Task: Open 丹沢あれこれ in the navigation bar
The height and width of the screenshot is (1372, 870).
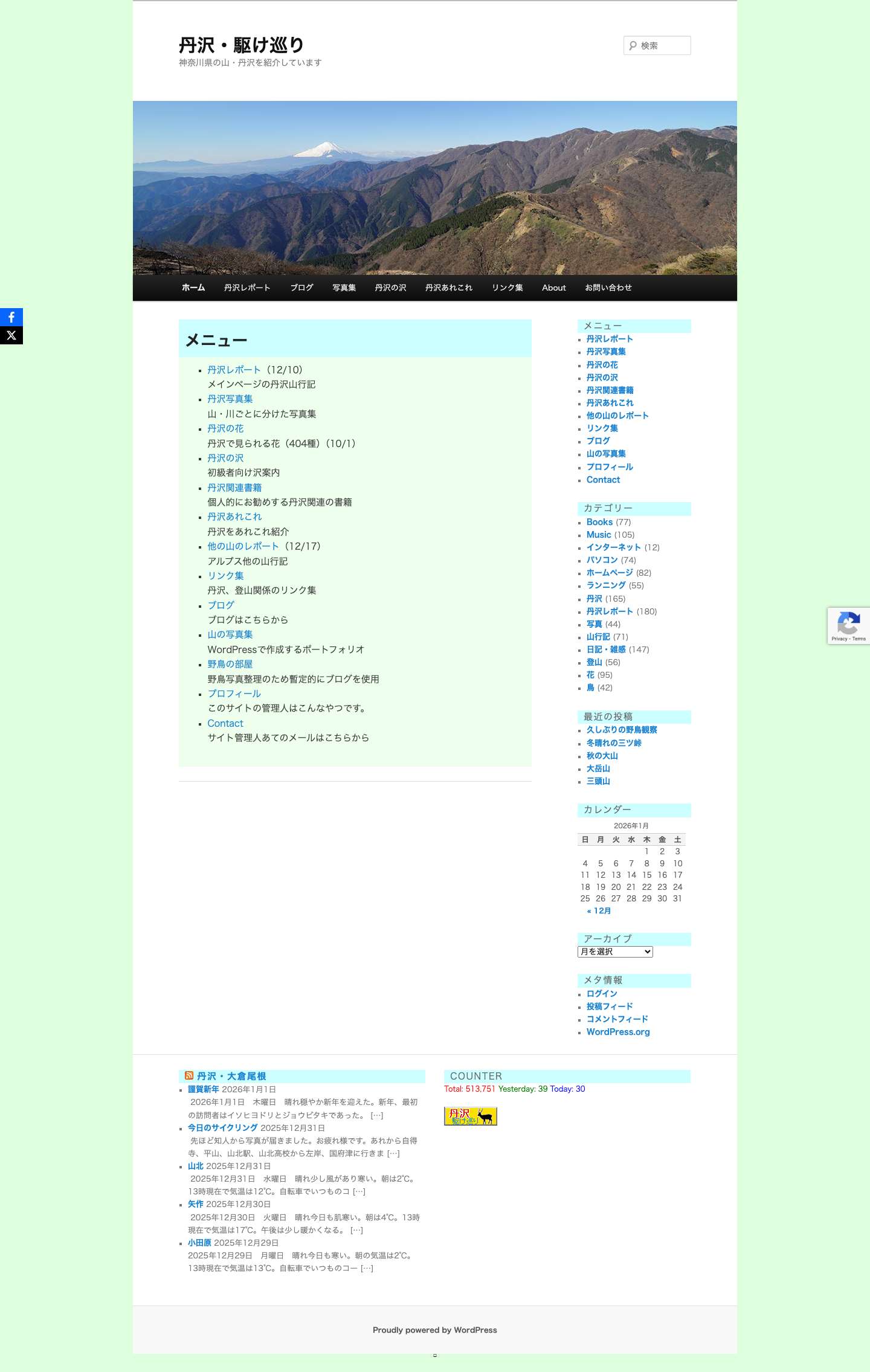Action: pyautogui.click(x=449, y=288)
